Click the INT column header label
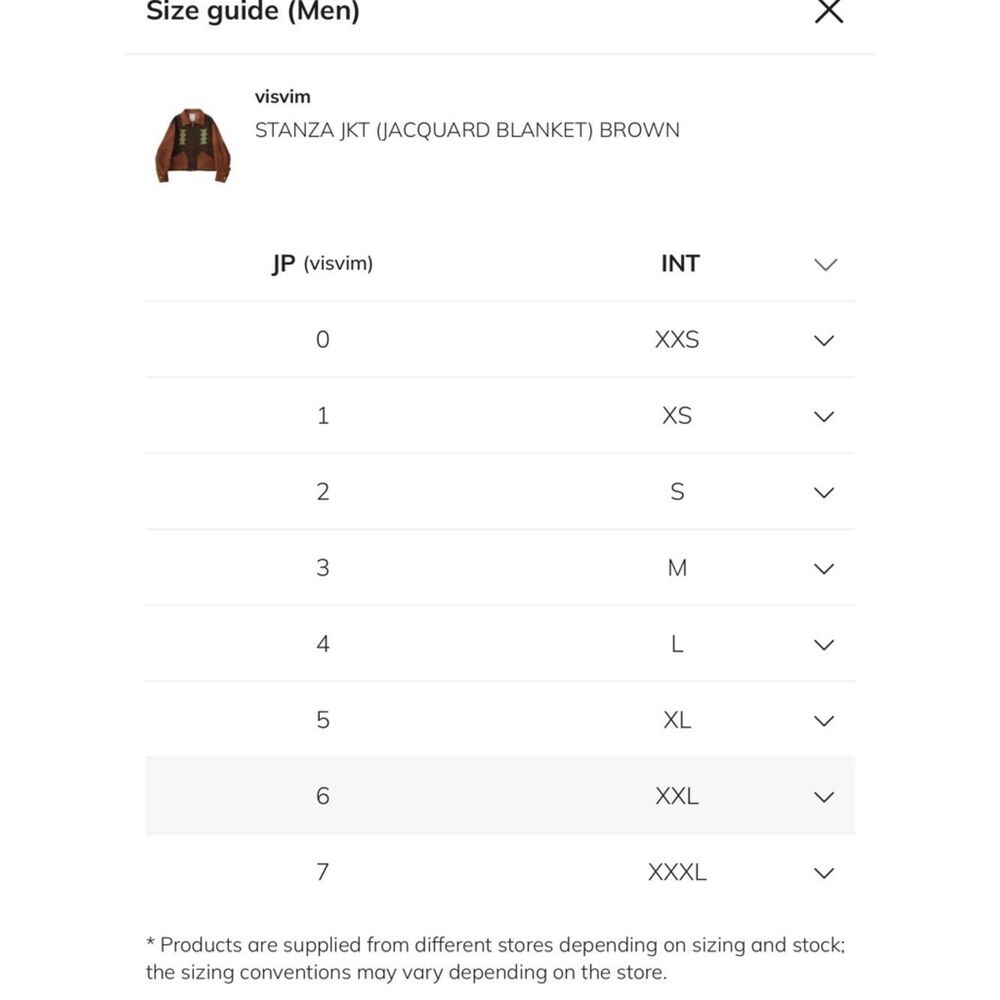1000x1000 pixels. pyautogui.click(x=680, y=263)
